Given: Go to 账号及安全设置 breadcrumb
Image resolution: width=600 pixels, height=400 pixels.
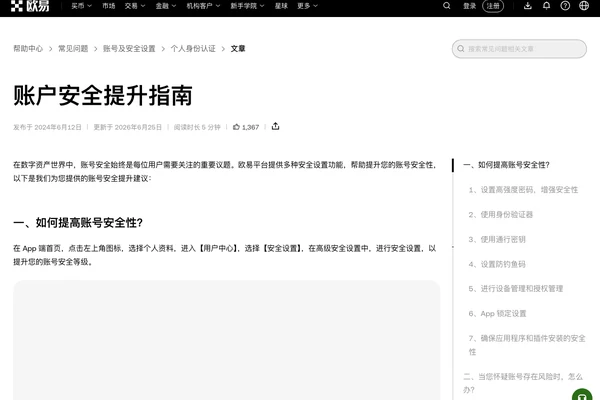Looking at the screenshot, I should [129, 49].
